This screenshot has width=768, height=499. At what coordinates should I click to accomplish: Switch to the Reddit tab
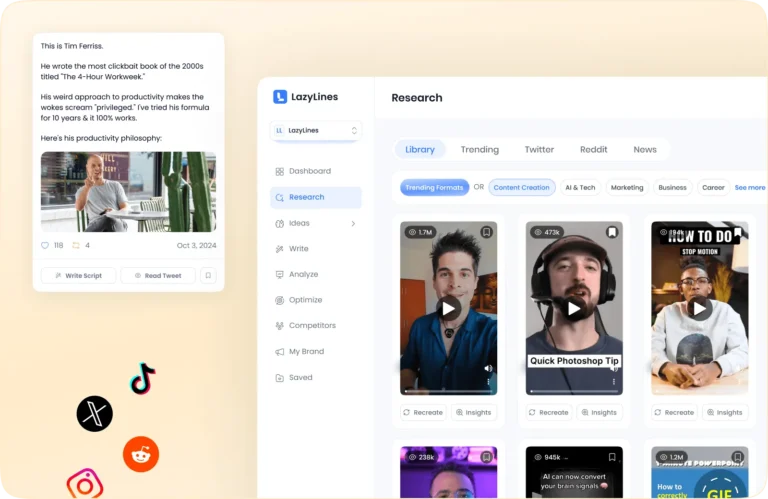(594, 150)
